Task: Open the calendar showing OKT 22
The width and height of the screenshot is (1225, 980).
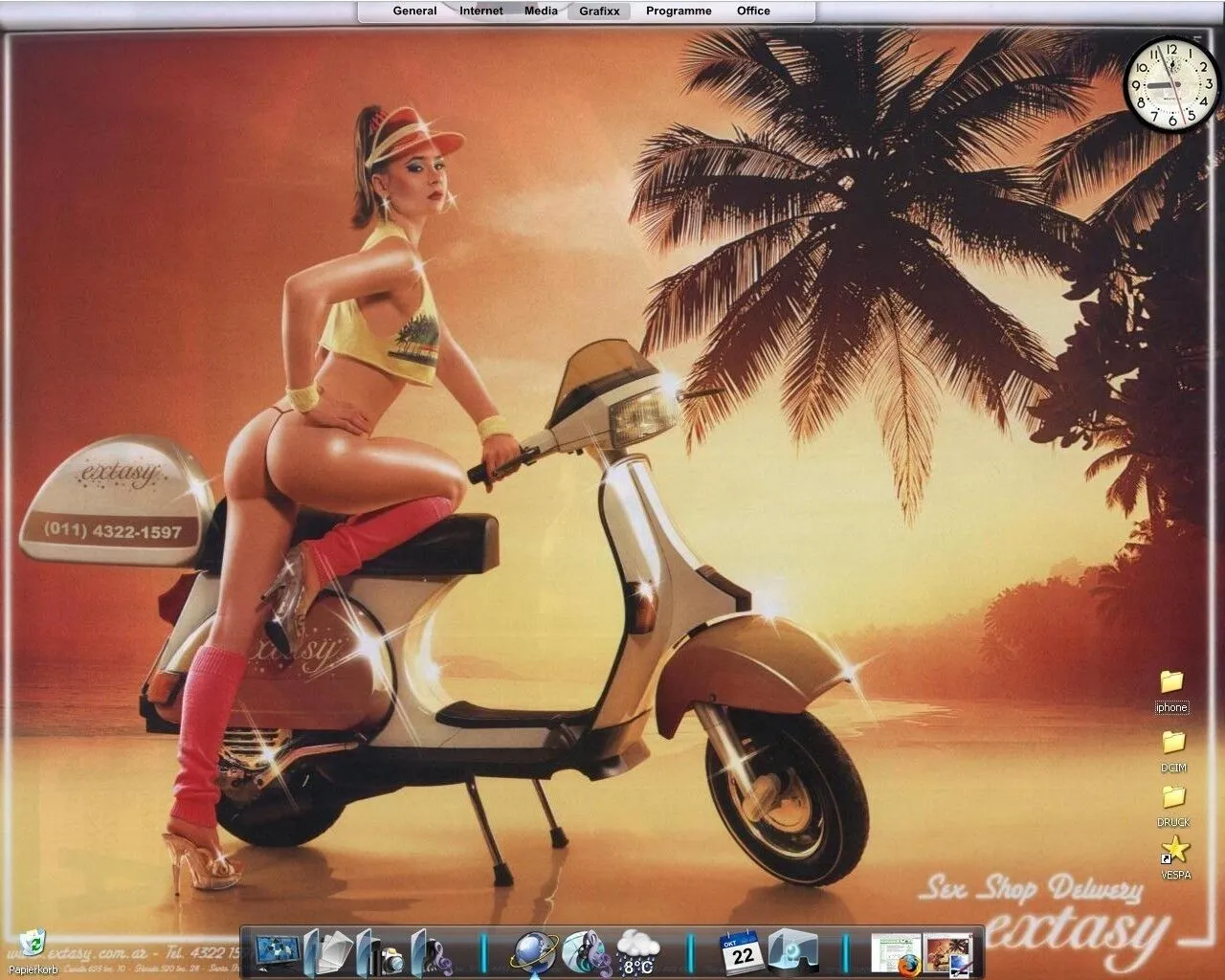Action: tap(742, 951)
